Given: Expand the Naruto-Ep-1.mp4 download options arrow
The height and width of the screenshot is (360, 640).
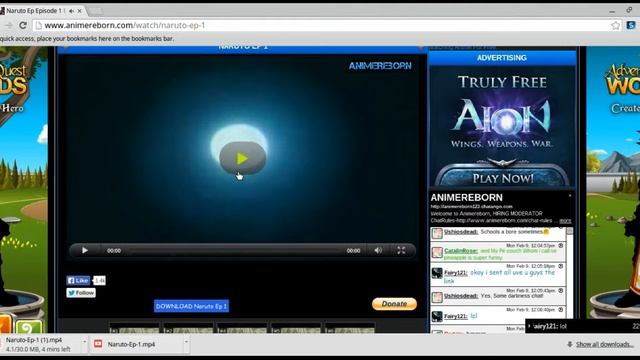Looking at the screenshot, I should tap(186, 341).
